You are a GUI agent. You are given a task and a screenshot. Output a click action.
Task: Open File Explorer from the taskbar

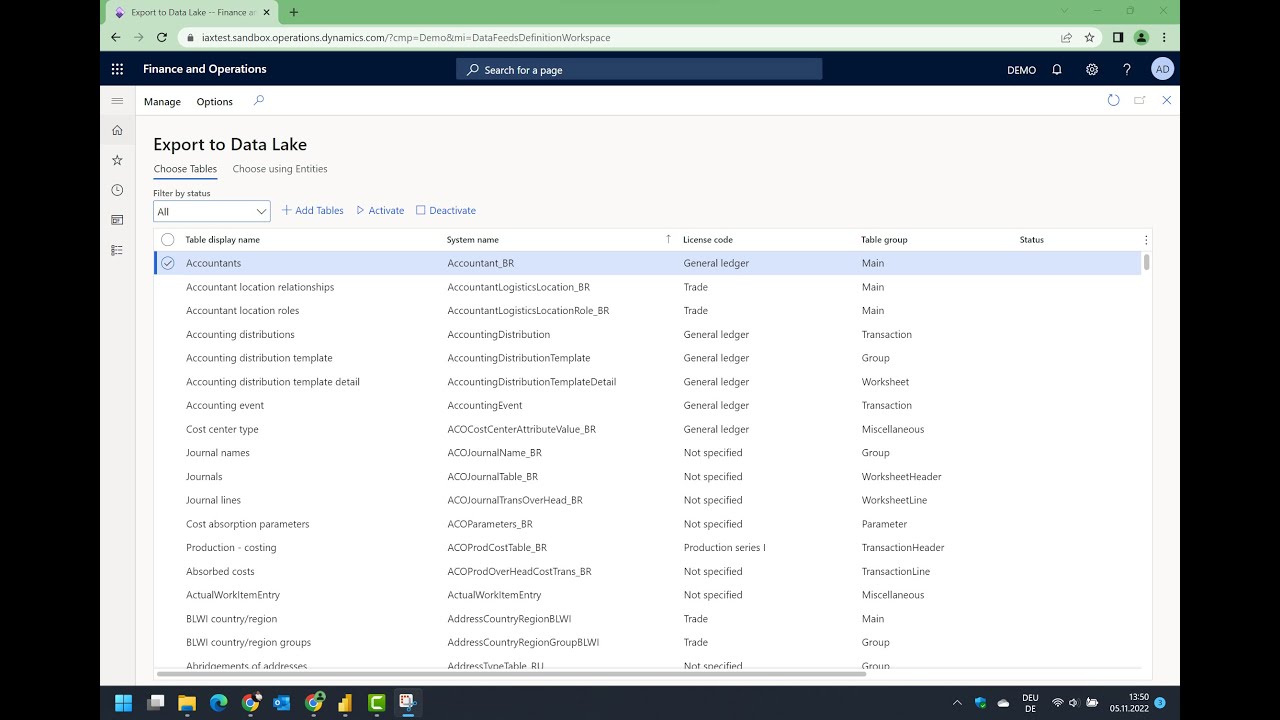187,703
